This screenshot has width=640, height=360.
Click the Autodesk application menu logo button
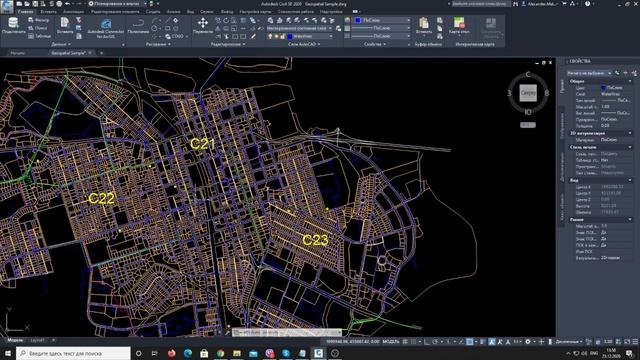[x=7, y=6]
